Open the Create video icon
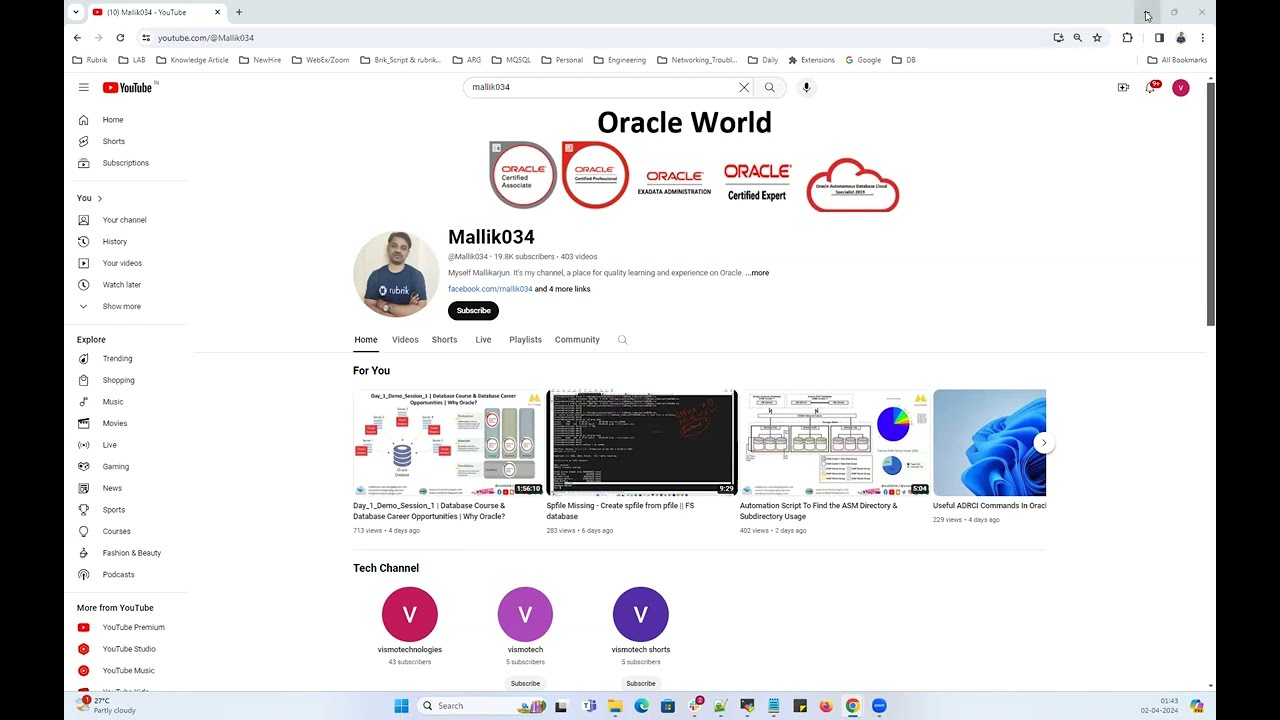The image size is (1280, 720). pyautogui.click(x=1123, y=88)
